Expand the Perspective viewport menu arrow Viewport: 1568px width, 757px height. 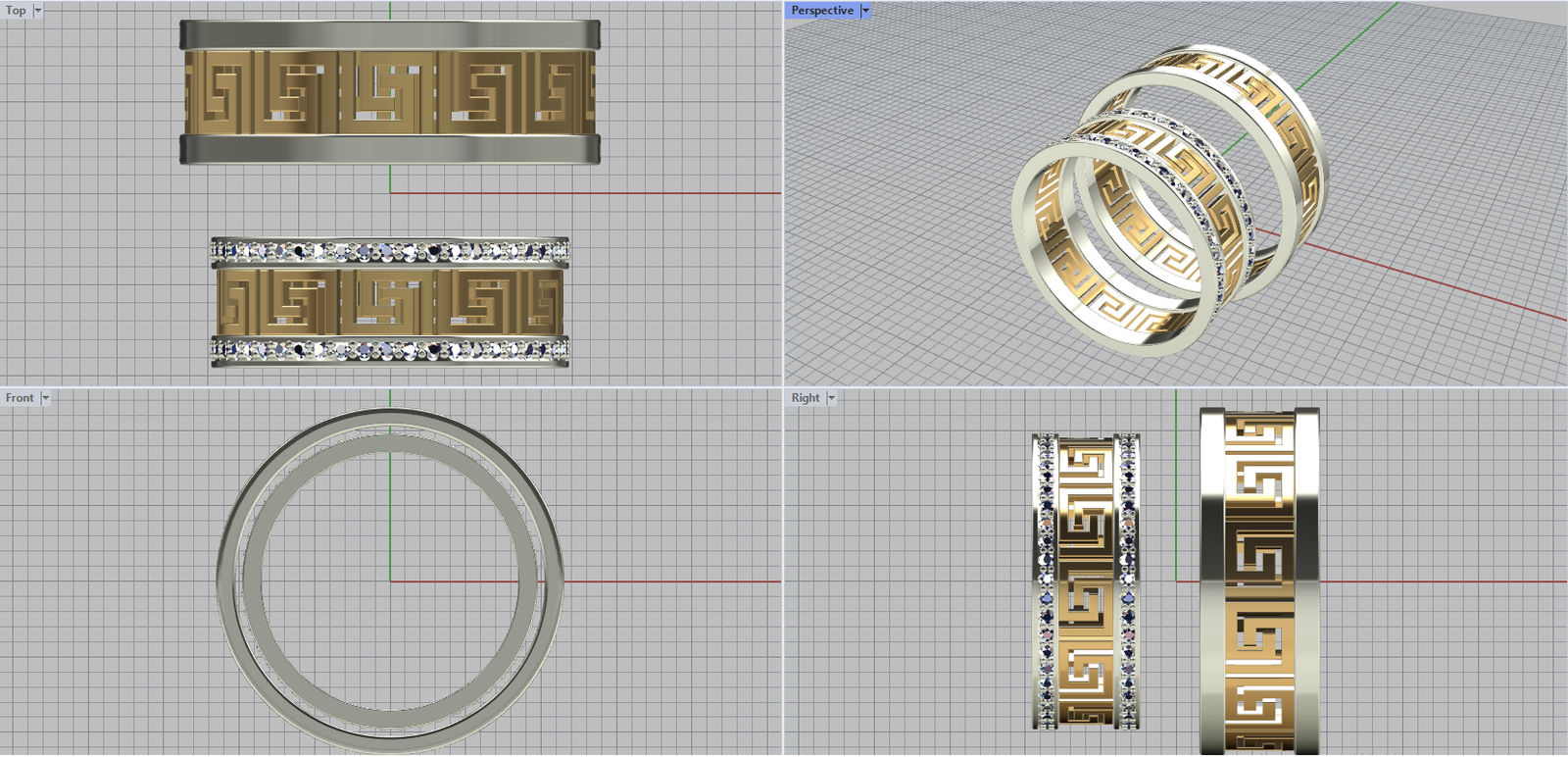tap(865, 11)
